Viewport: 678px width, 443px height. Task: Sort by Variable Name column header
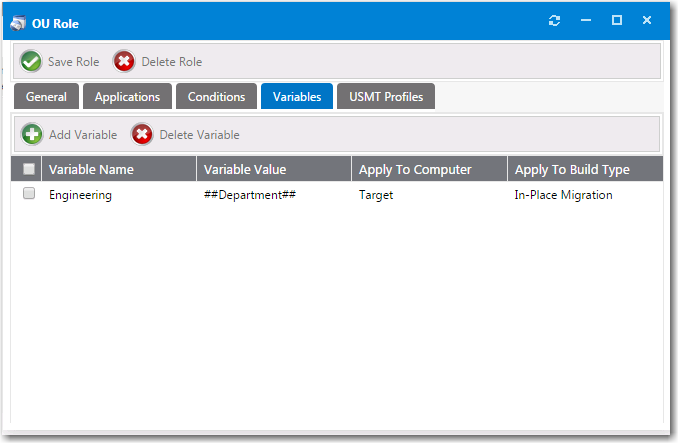[x=91, y=169]
